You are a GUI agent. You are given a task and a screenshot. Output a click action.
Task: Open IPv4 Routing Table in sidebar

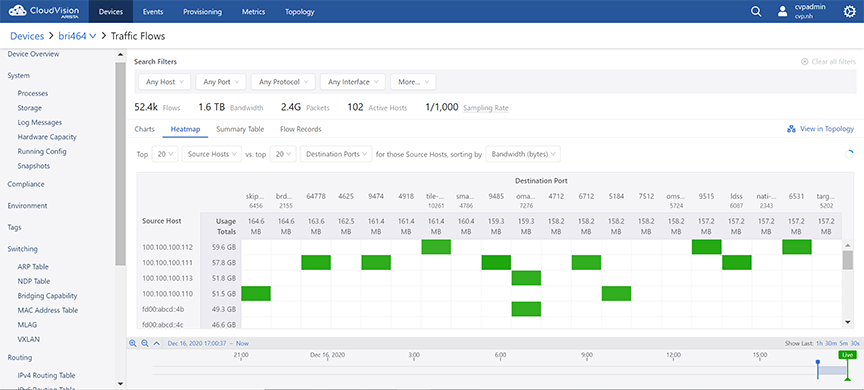click(x=46, y=375)
